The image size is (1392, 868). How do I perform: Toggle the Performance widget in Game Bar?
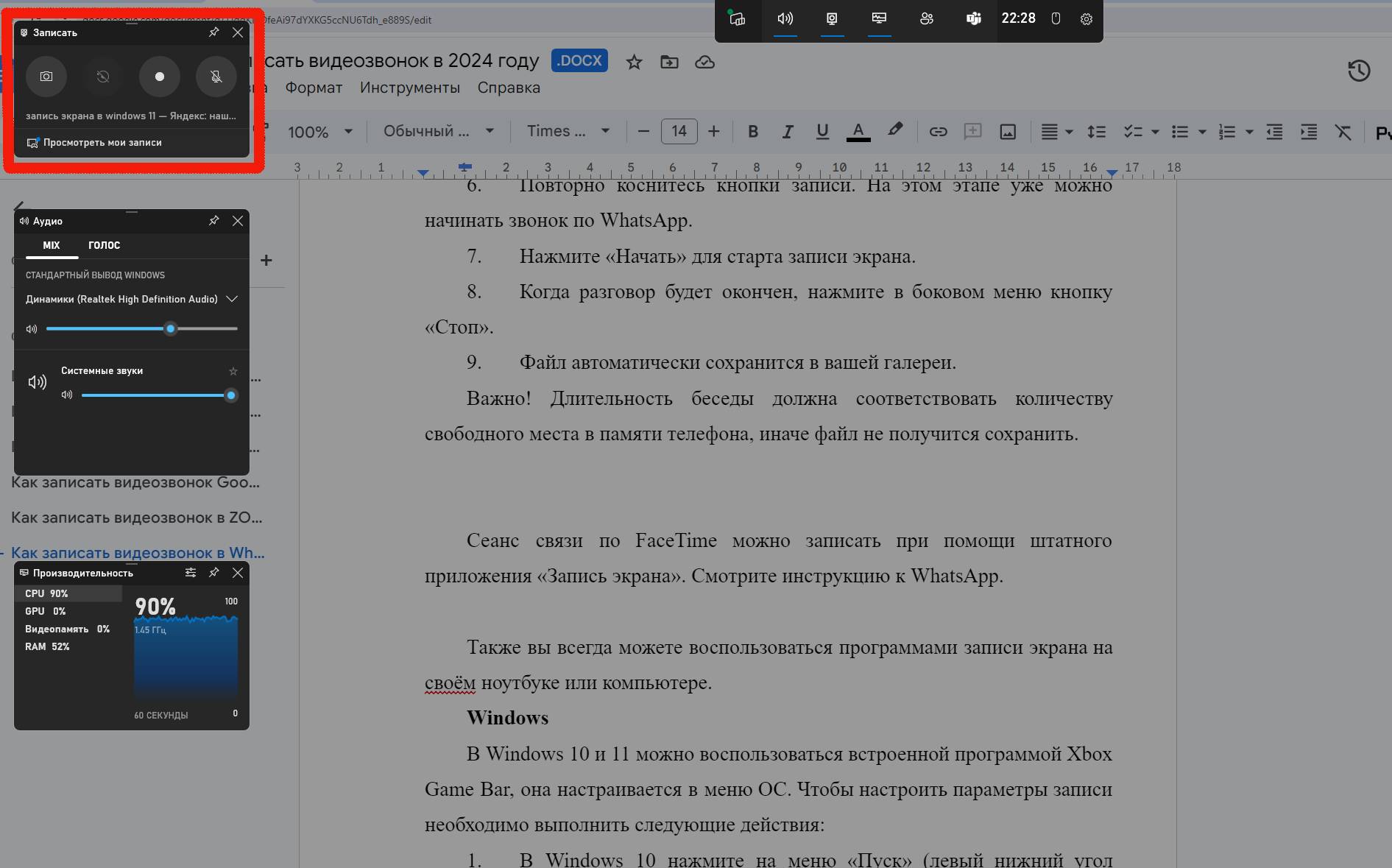click(x=879, y=19)
